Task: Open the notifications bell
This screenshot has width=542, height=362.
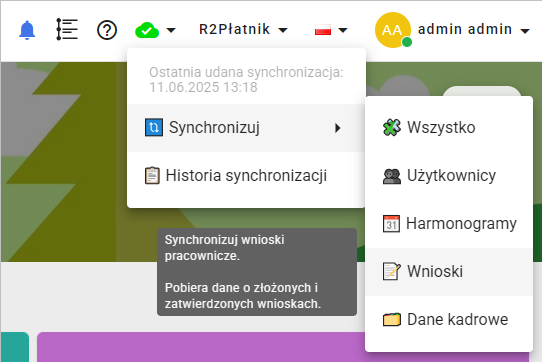Action: pyautogui.click(x=27, y=30)
